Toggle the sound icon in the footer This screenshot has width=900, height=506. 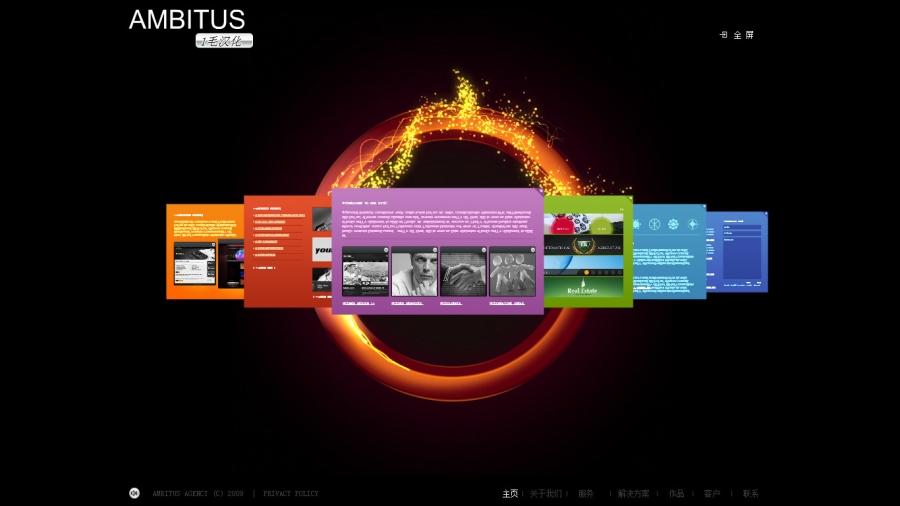point(134,493)
